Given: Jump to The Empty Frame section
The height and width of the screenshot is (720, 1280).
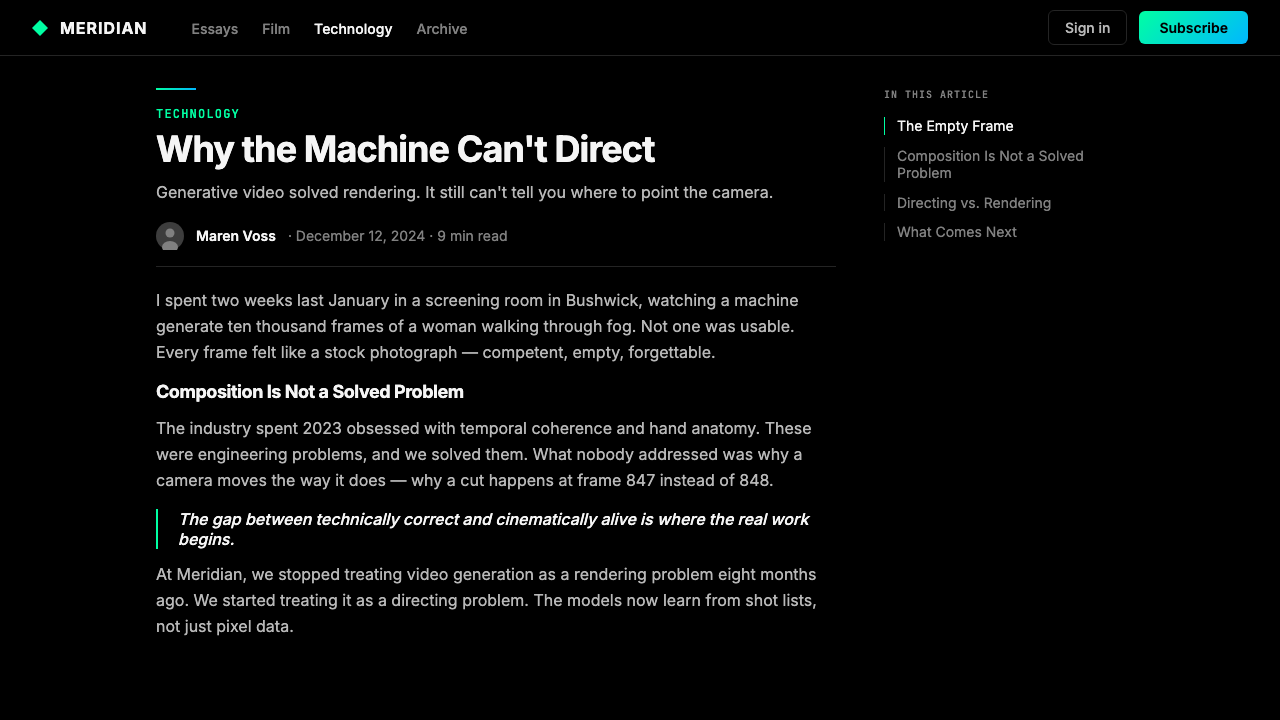Looking at the screenshot, I should (955, 126).
